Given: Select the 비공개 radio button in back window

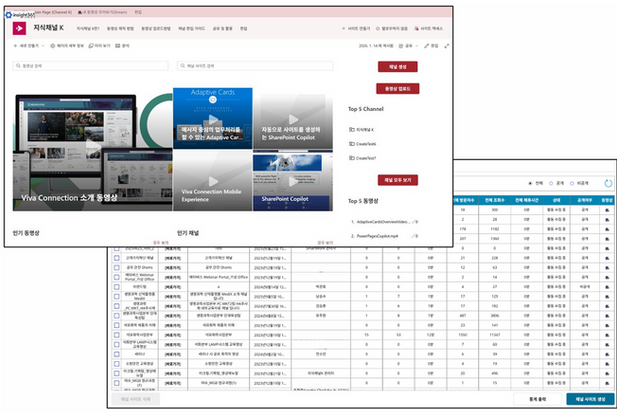Looking at the screenshot, I should [572, 183].
